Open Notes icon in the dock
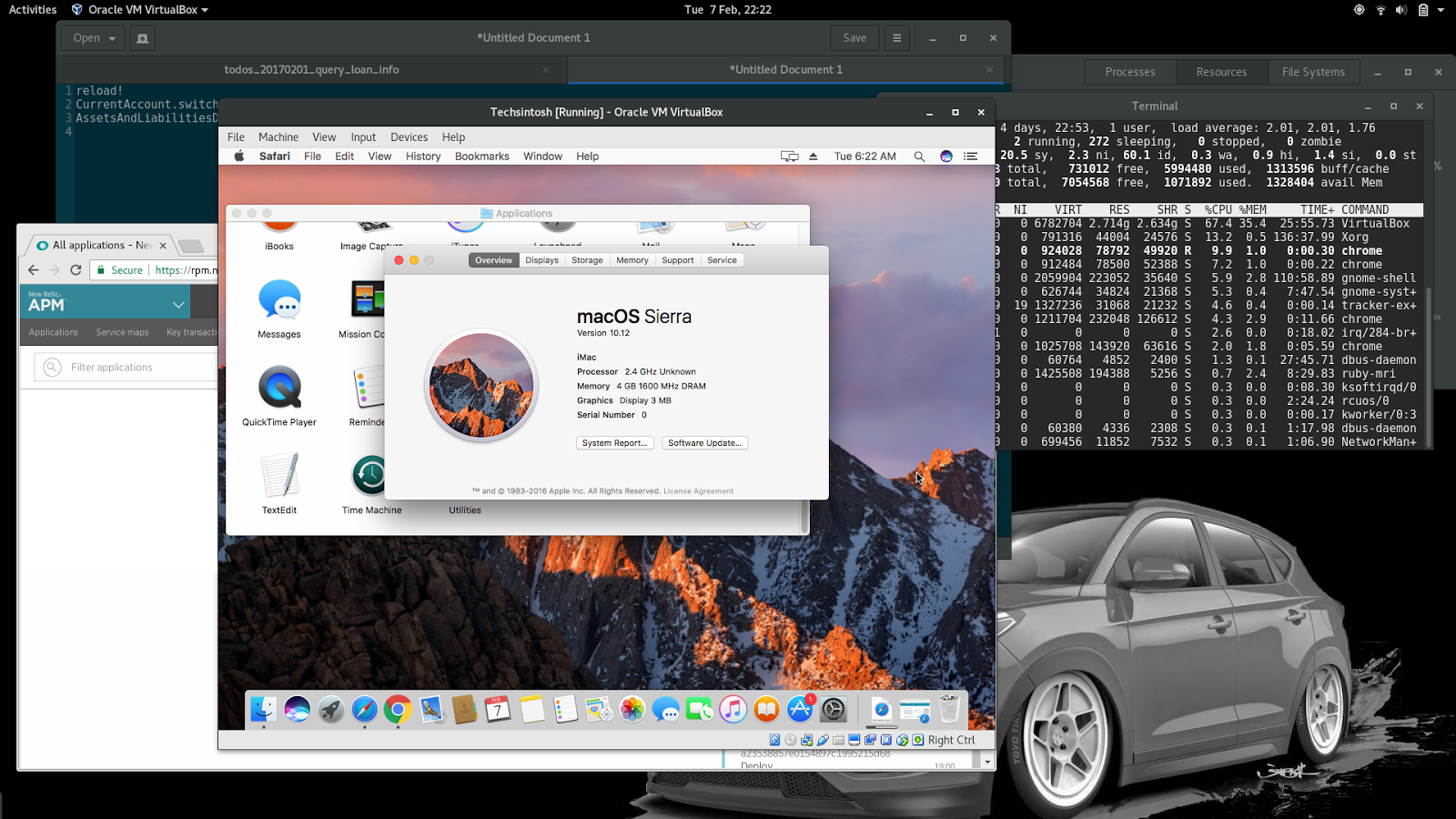The height and width of the screenshot is (819, 1456). pyautogui.click(x=531, y=710)
